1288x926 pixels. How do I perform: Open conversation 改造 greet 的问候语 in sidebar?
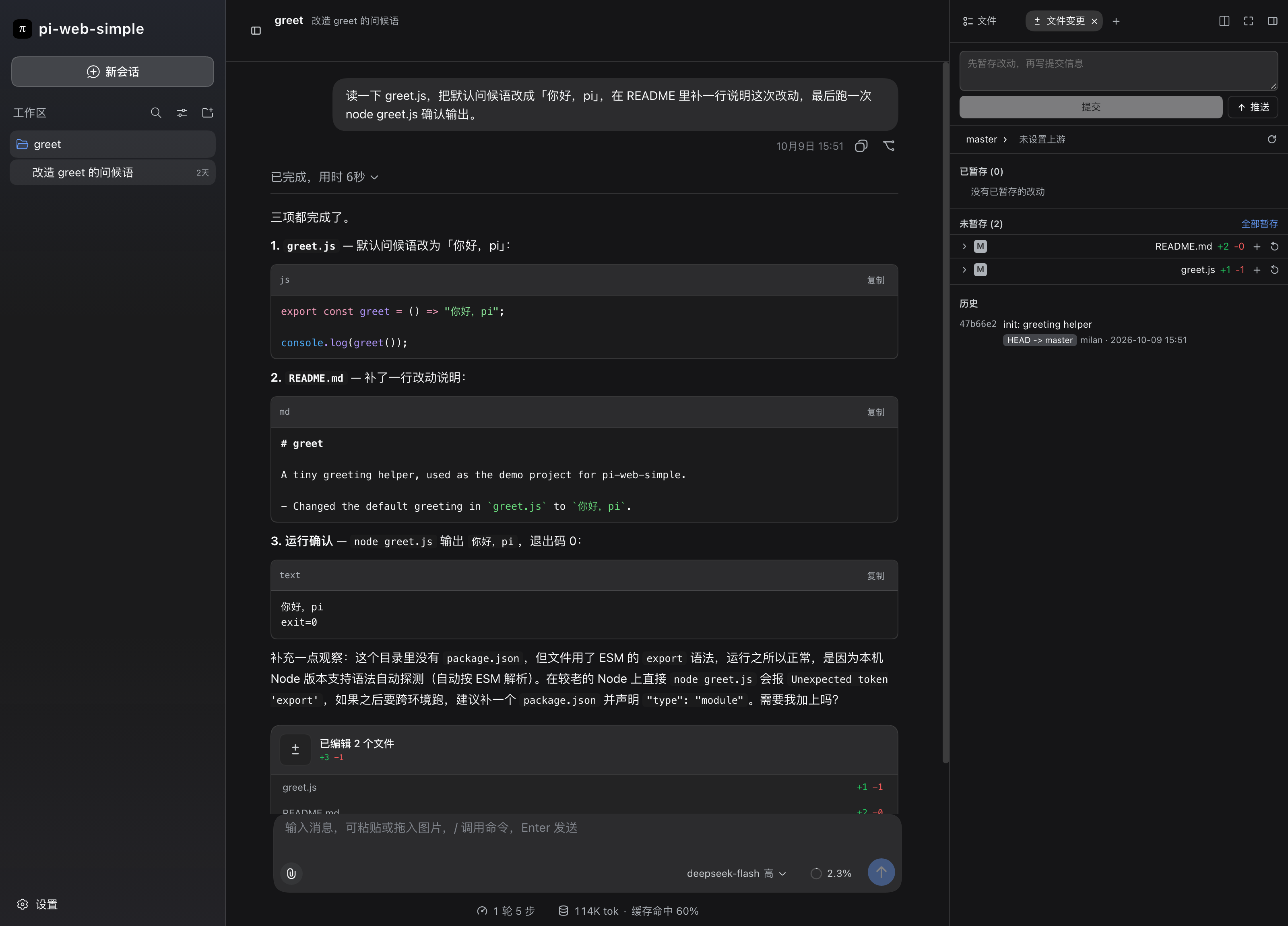pyautogui.click(x=112, y=173)
